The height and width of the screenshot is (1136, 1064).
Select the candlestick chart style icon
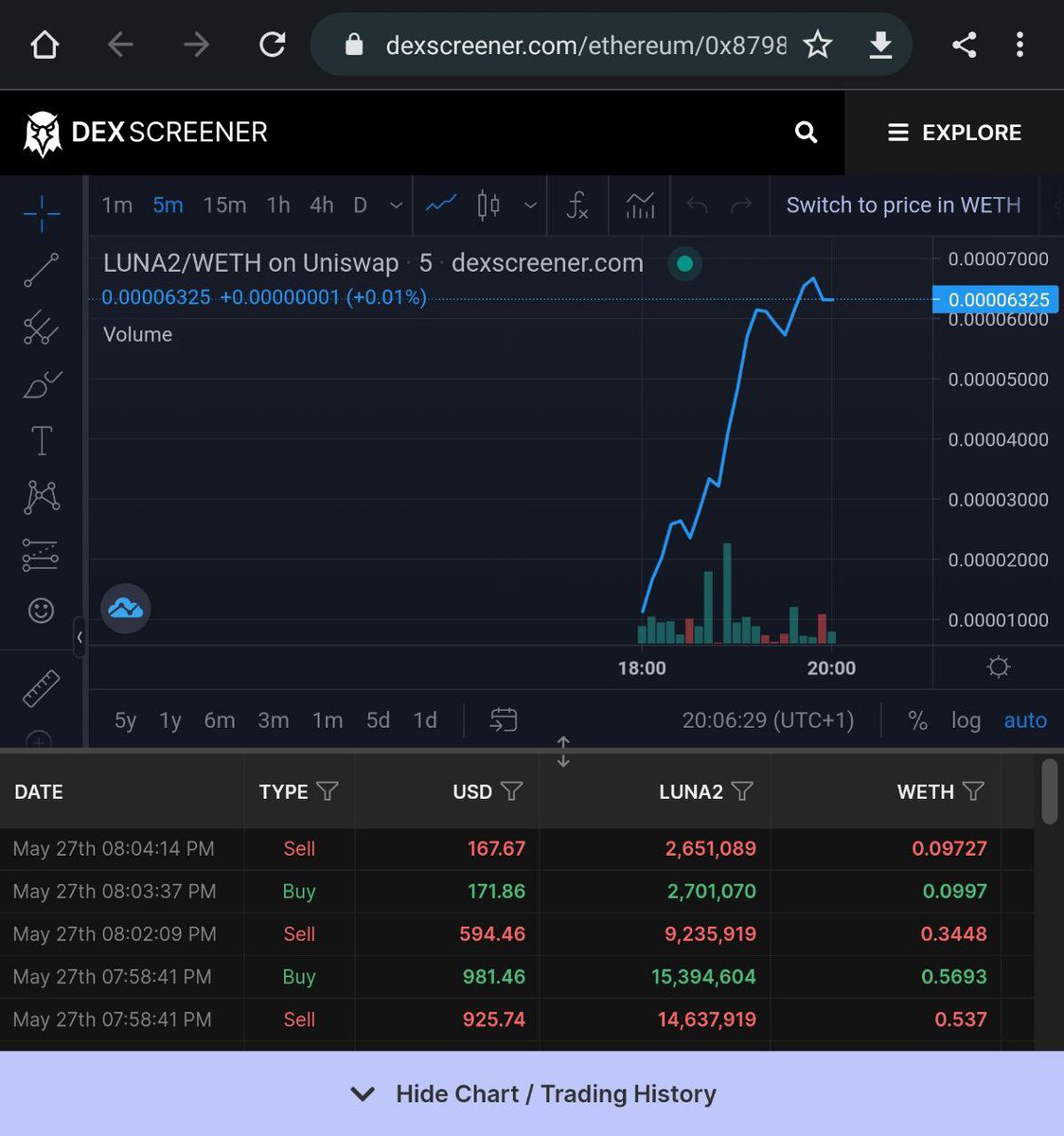coord(488,204)
